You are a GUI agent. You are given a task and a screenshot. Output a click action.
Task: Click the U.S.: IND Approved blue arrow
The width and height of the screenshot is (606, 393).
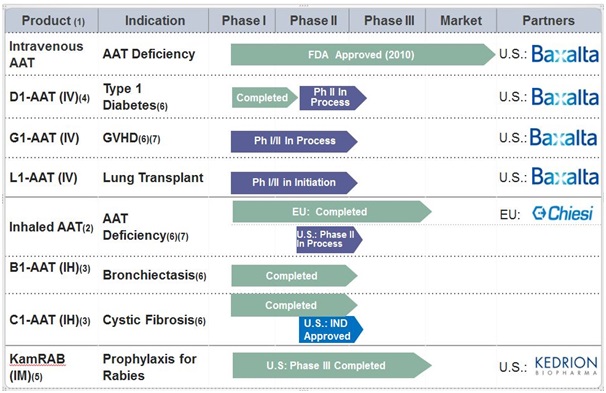331,330
